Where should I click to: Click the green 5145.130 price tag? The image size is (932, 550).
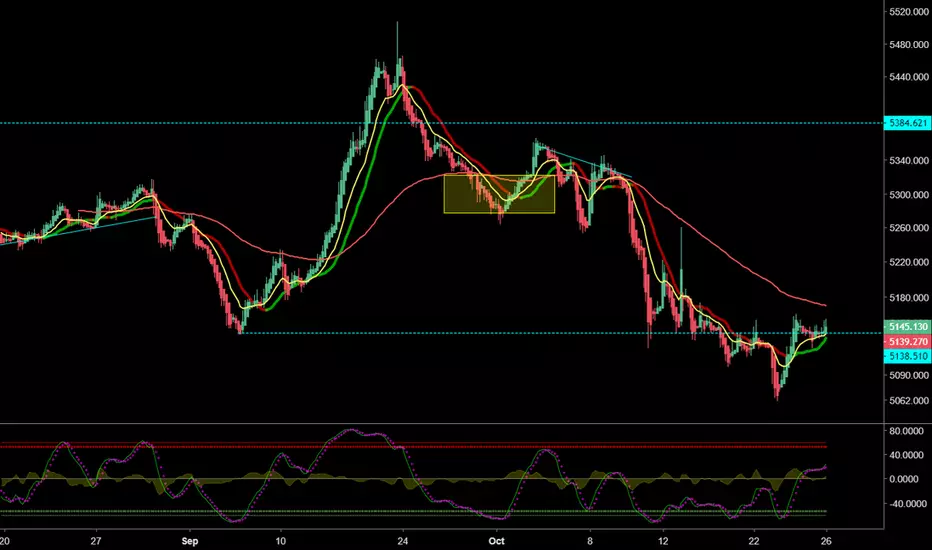[x=907, y=326]
